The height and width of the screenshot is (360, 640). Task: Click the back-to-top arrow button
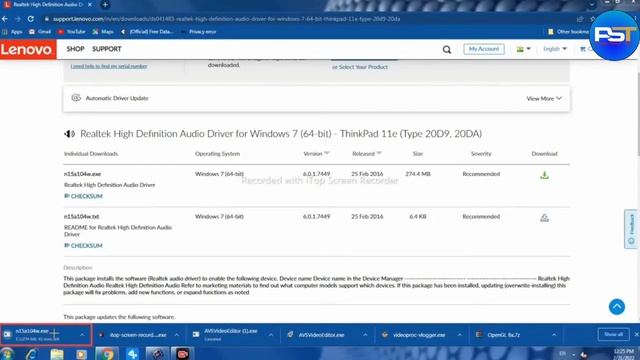tap(617, 307)
